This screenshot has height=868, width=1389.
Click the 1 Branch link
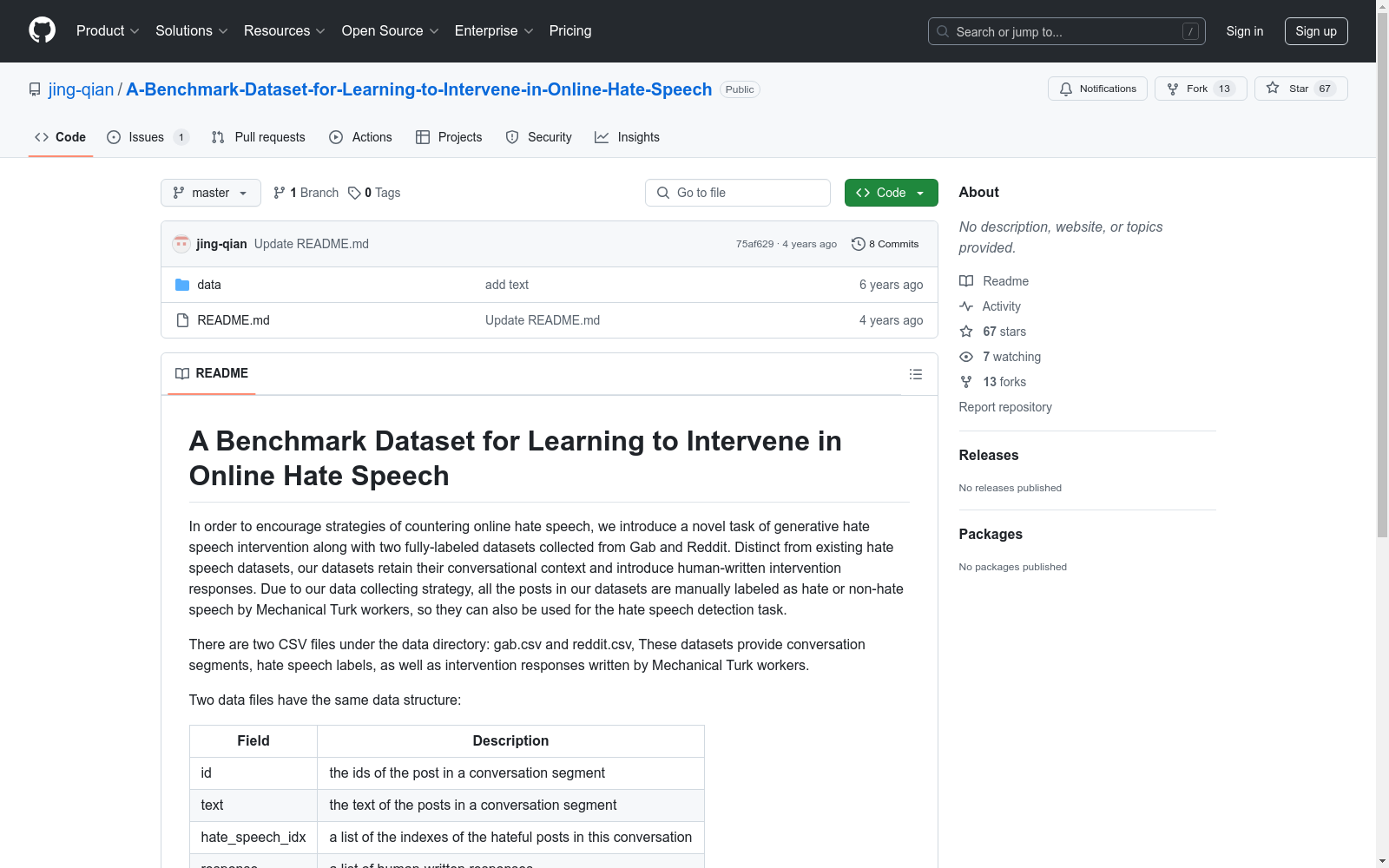pyautogui.click(x=306, y=193)
